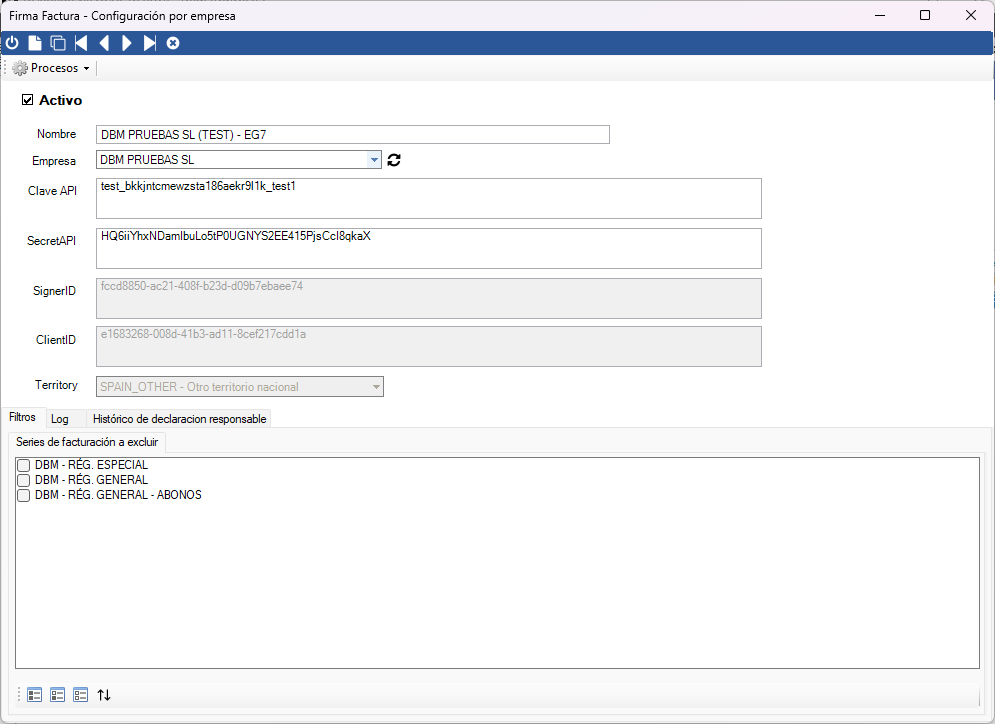The width and height of the screenshot is (995, 724).
Task: Open the Empresa dropdown
Action: 374,160
